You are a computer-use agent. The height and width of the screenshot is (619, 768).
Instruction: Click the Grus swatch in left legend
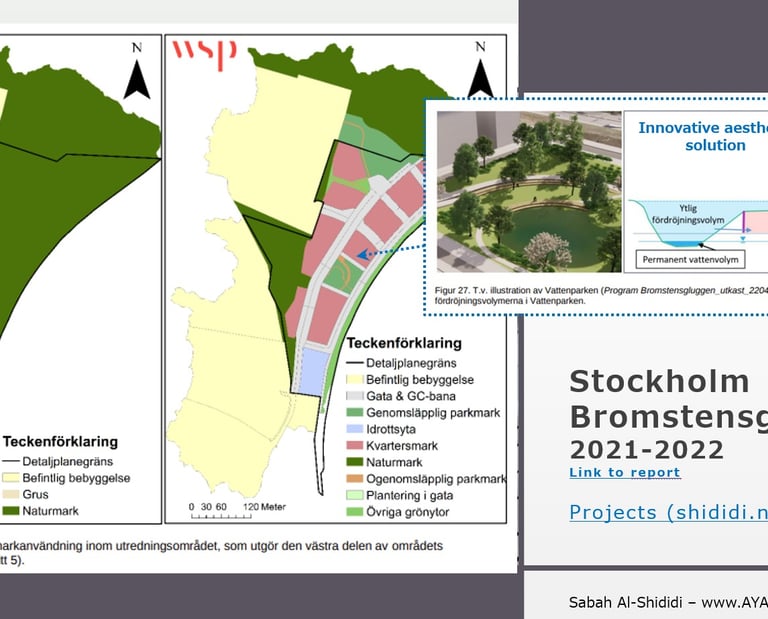(x=11, y=494)
